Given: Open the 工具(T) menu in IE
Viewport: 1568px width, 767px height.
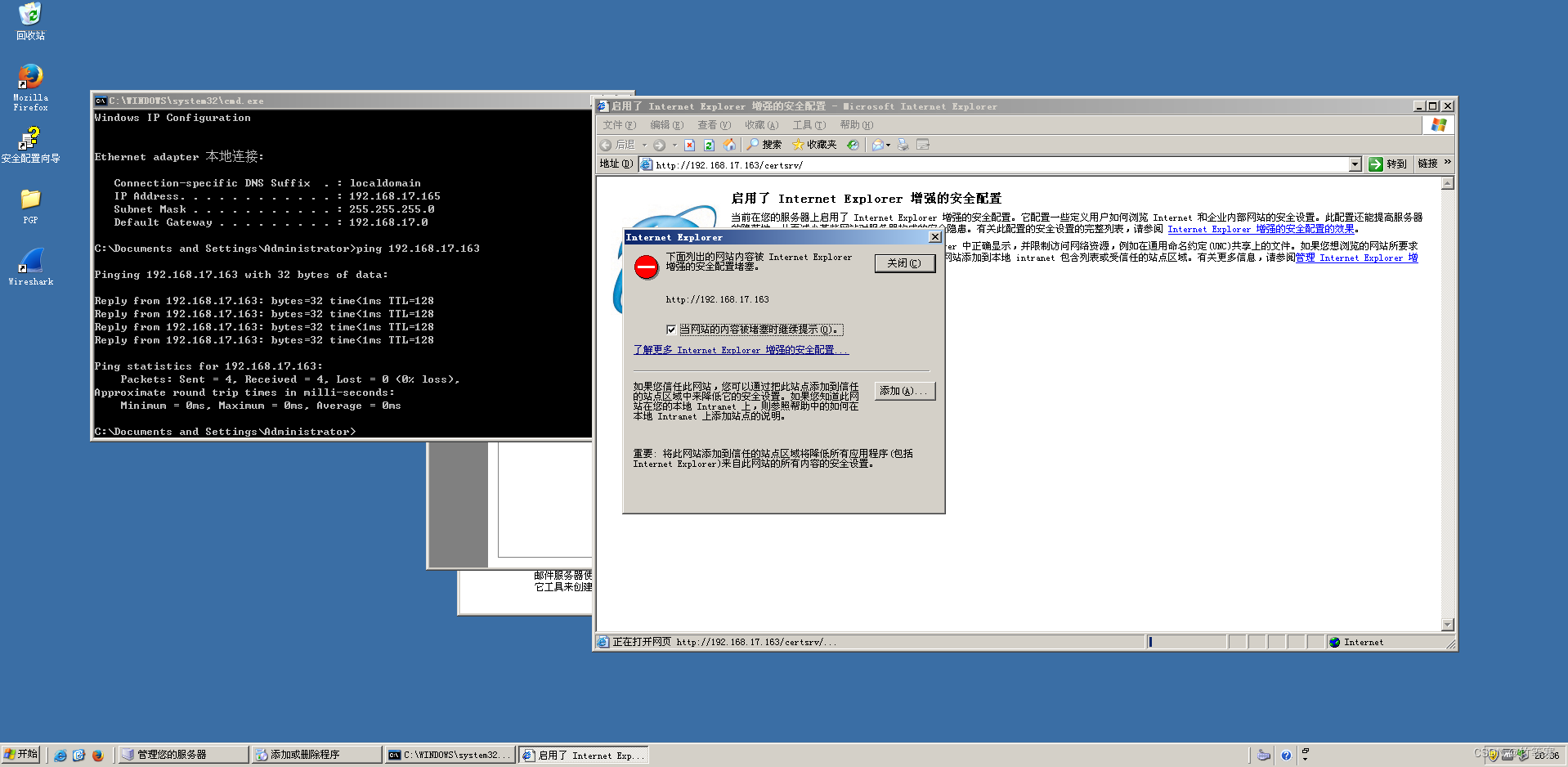Looking at the screenshot, I should (x=809, y=125).
